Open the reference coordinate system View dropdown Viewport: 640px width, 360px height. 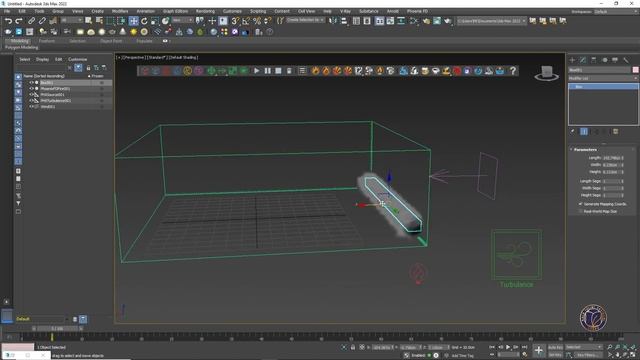coord(182,20)
